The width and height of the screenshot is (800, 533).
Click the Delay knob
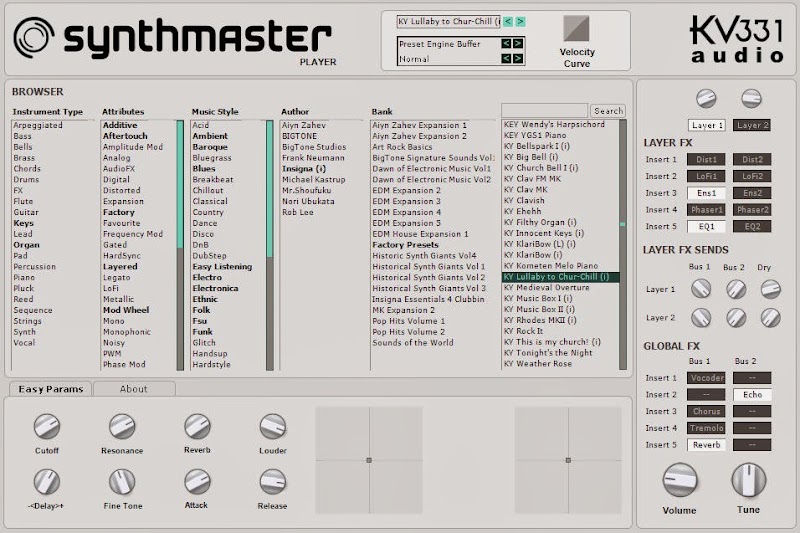click(x=47, y=481)
